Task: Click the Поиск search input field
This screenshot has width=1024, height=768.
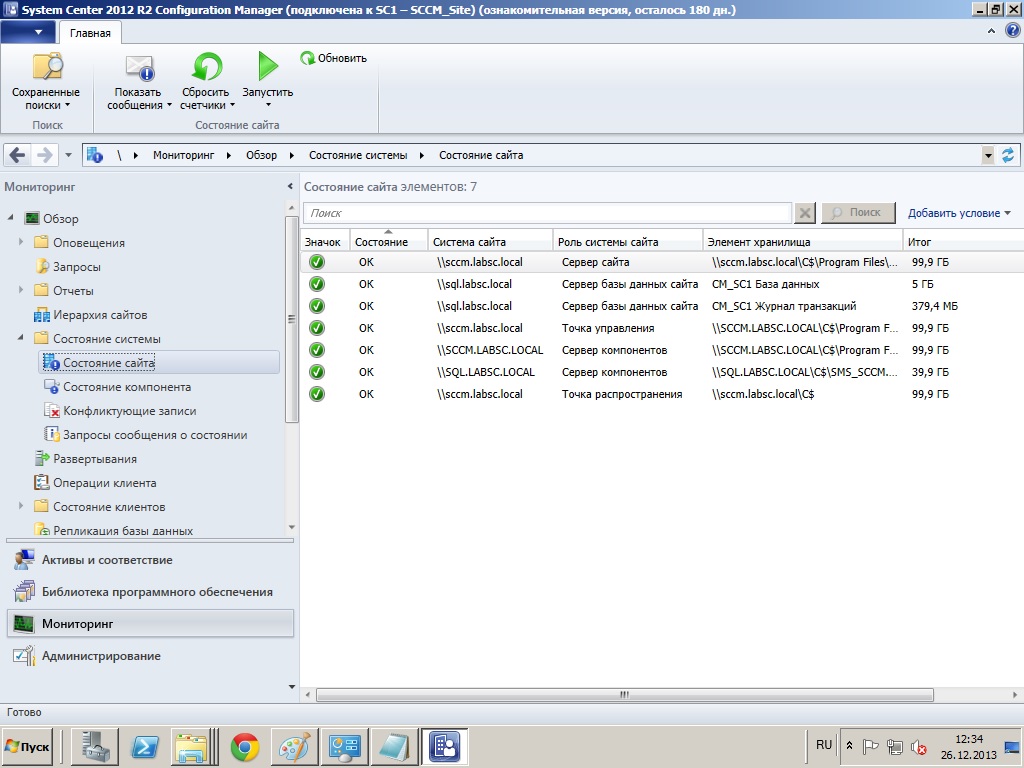Action: [x=547, y=213]
